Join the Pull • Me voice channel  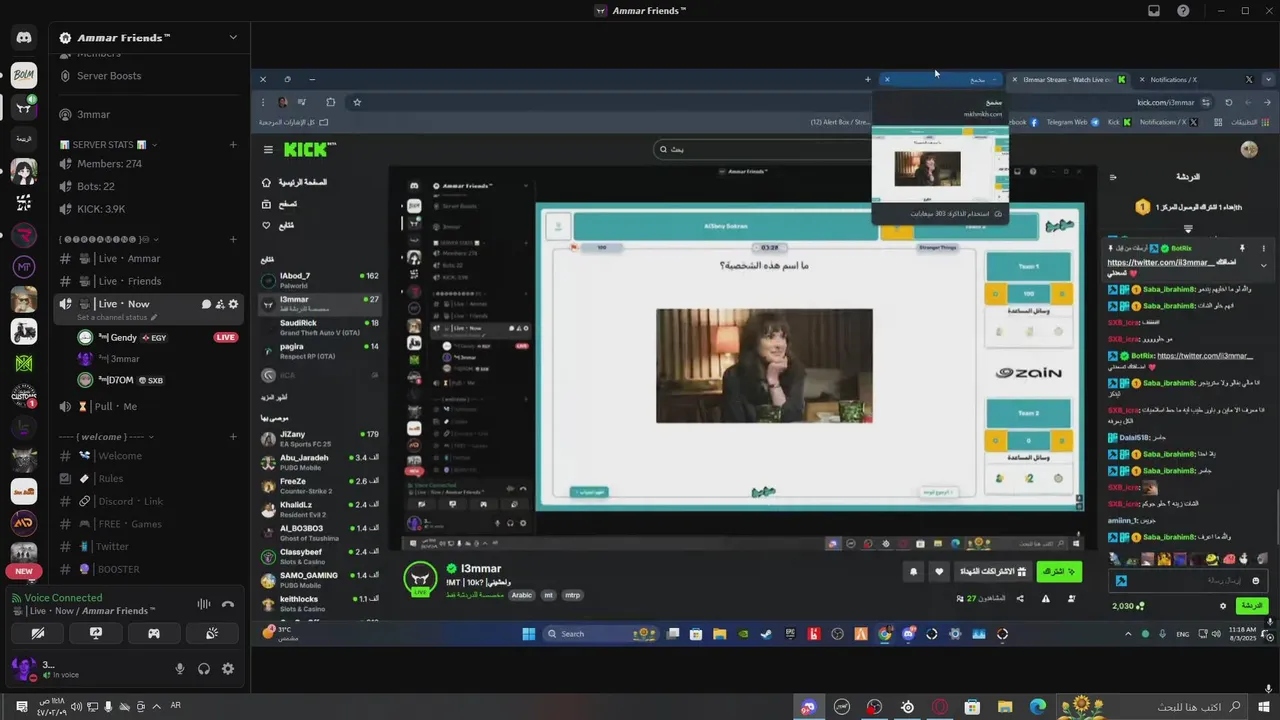[116, 407]
